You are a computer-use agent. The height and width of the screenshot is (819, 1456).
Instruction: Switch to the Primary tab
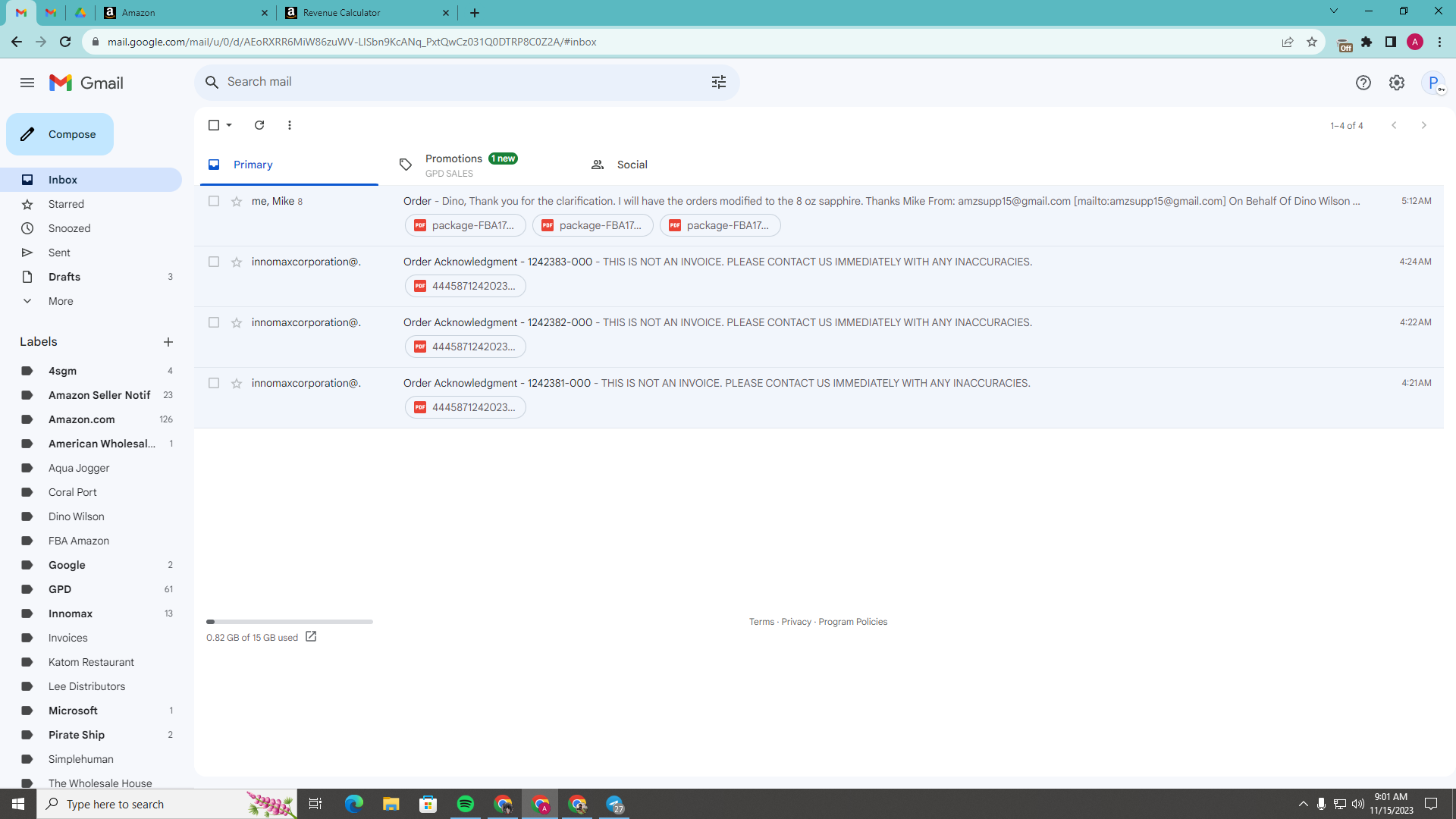click(x=289, y=165)
